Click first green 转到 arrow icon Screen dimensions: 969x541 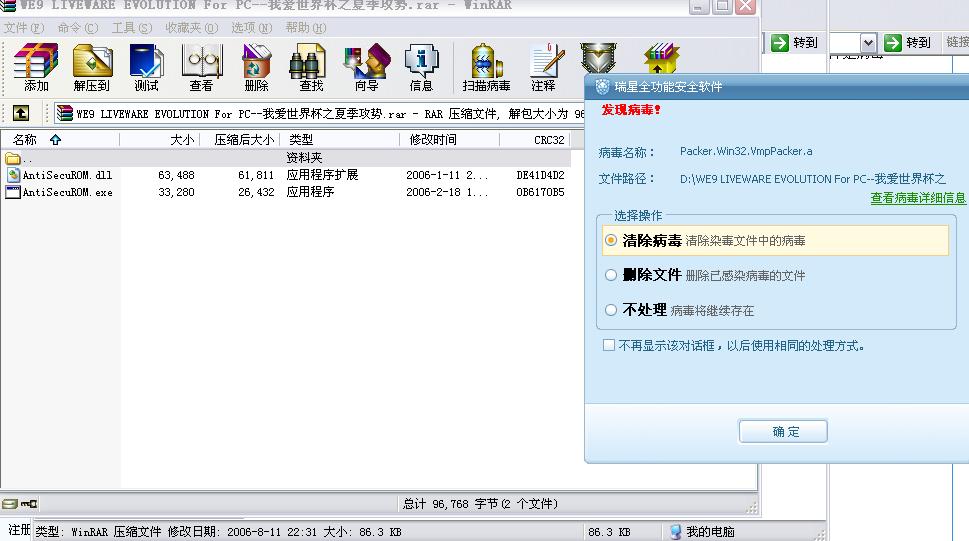(x=780, y=42)
